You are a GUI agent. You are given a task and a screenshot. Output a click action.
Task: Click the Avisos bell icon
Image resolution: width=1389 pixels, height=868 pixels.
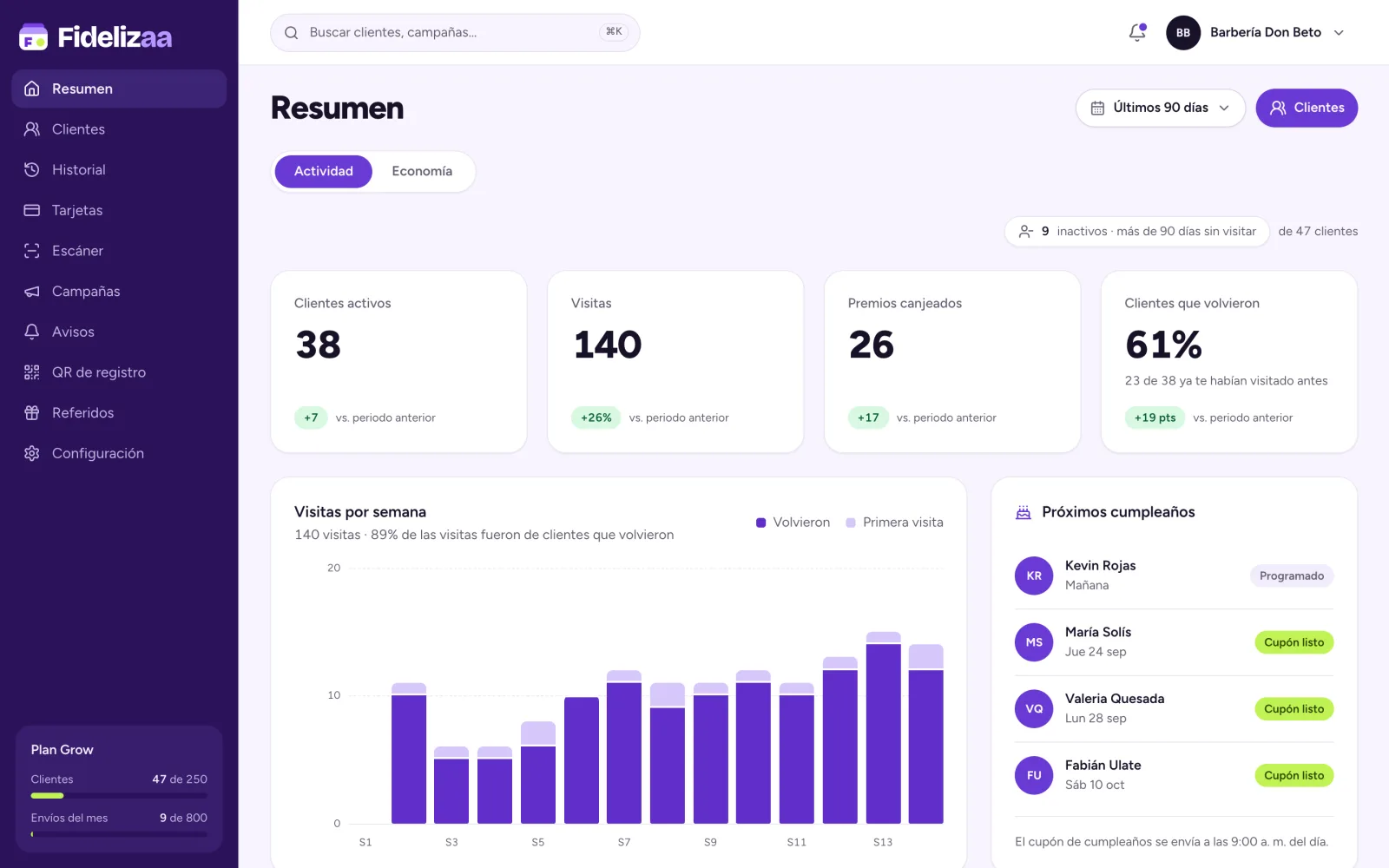pyautogui.click(x=32, y=332)
